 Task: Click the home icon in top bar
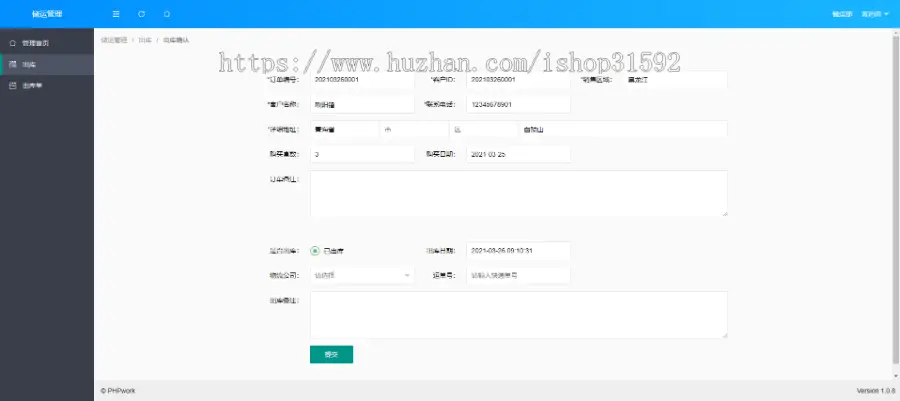(166, 14)
